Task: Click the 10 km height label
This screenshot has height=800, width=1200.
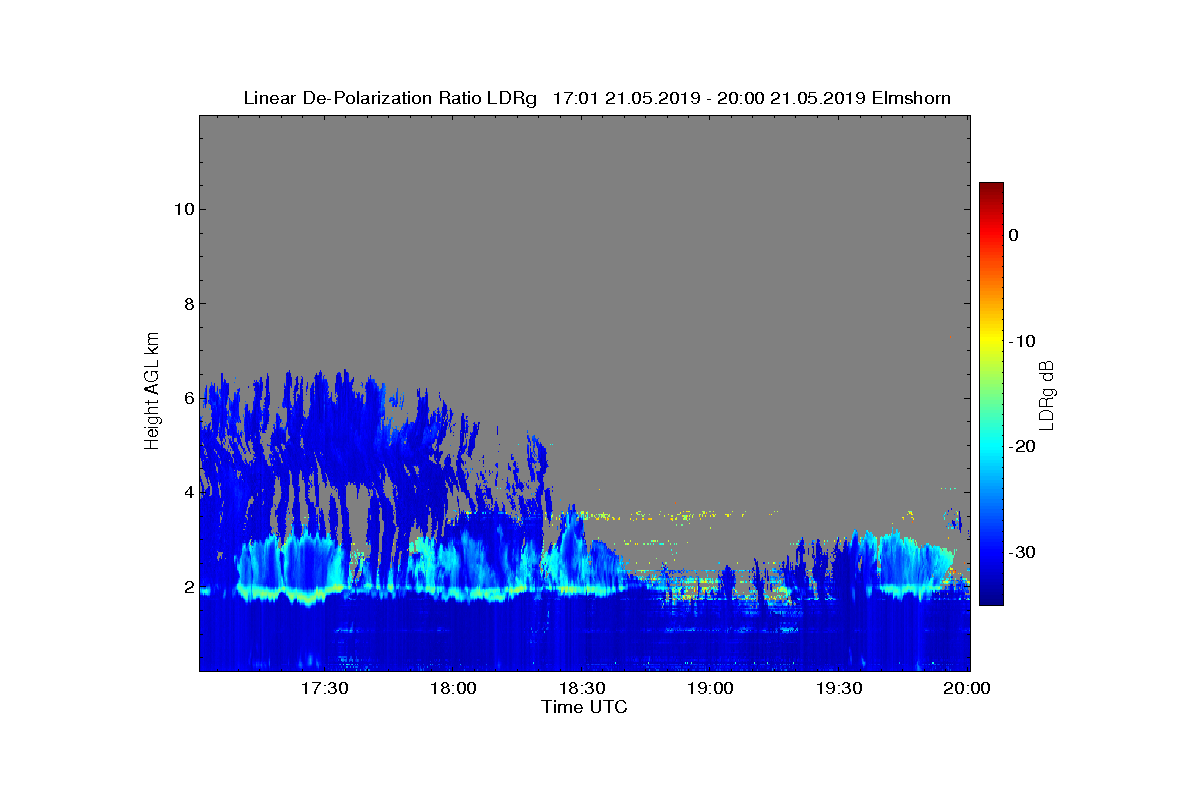Action: pyautogui.click(x=182, y=209)
